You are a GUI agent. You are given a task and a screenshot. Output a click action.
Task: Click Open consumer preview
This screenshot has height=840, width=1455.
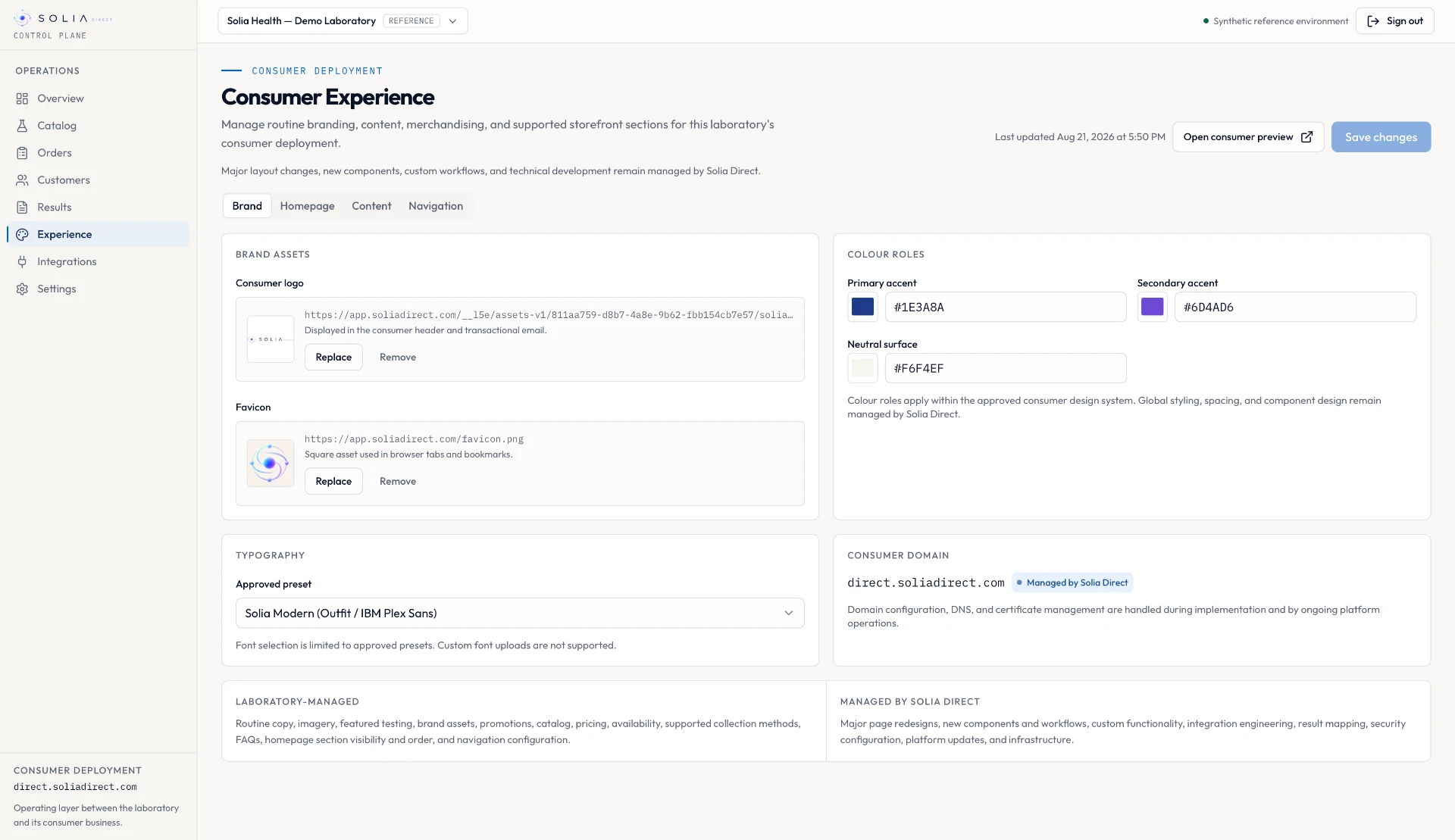(x=1248, y=137)
